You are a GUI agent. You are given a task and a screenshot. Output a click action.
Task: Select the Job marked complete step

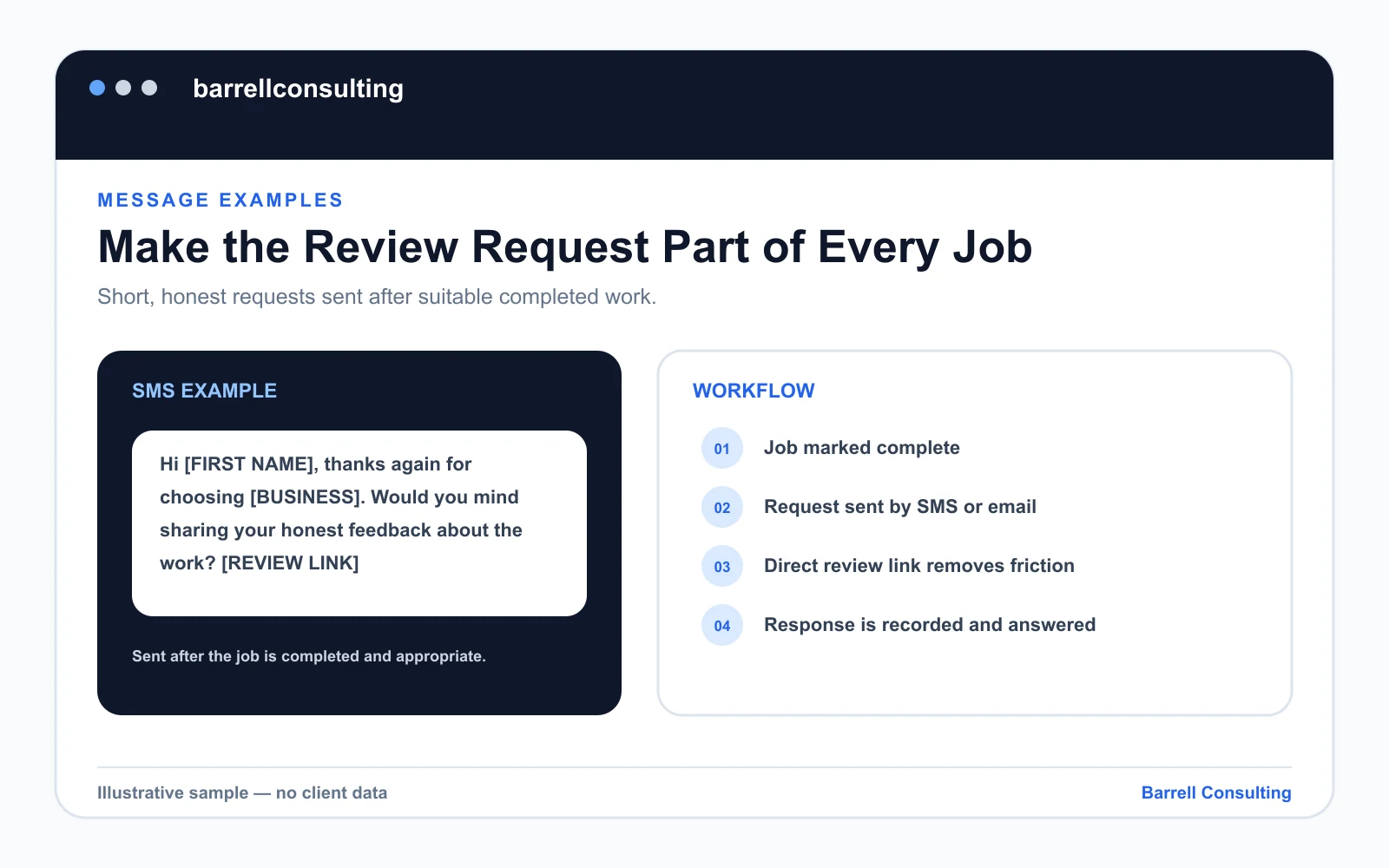(862, 448)
